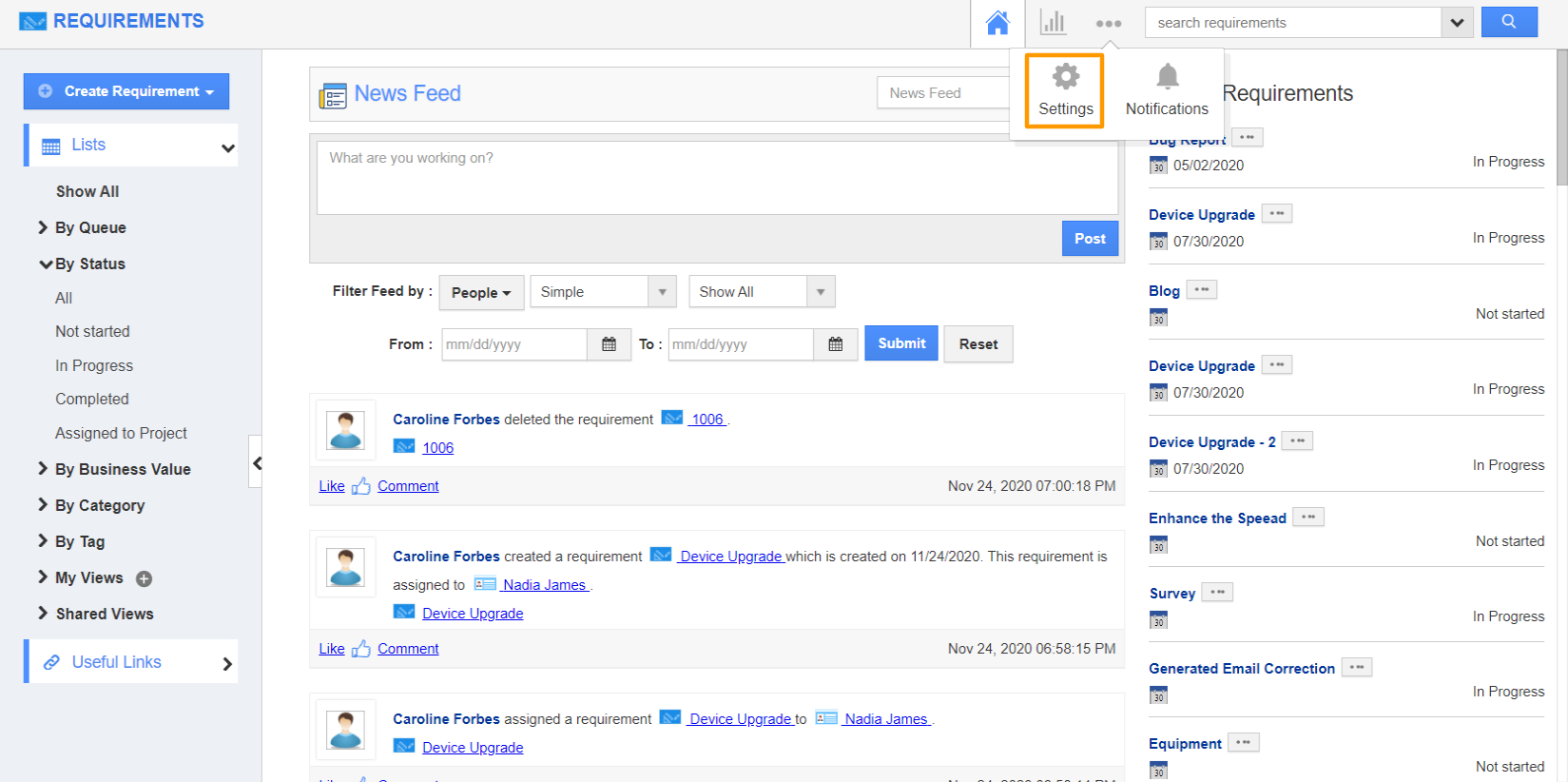Select In Progress status filter
This screenshot has width=1568, height=782.
94,365
